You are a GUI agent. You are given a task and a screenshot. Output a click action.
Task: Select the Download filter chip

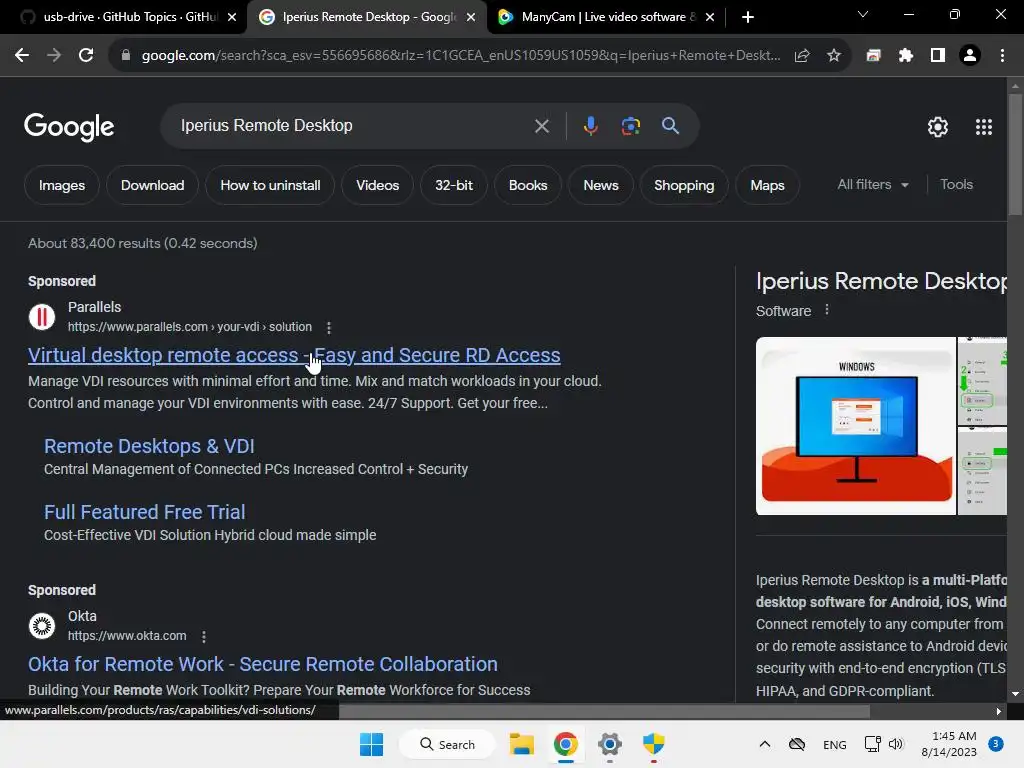pos(152,185)
